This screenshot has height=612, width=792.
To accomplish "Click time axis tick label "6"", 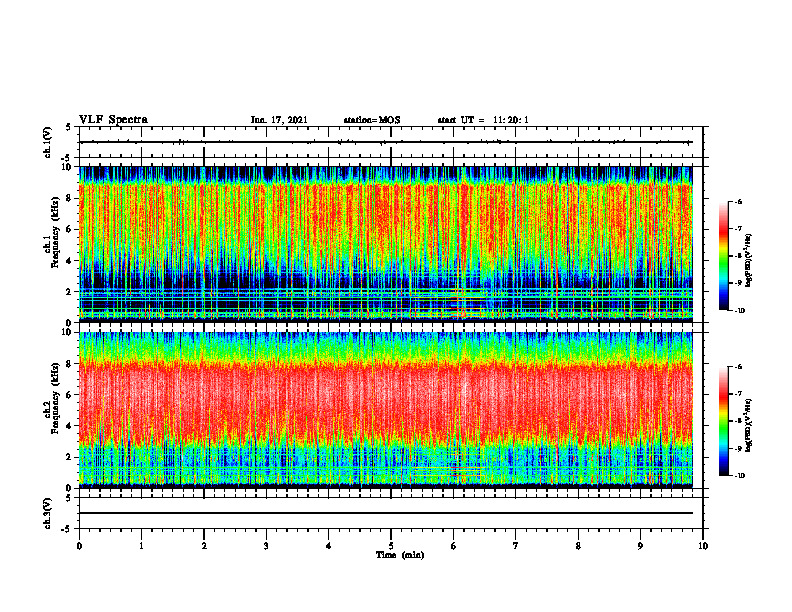I will click(454, 546).
